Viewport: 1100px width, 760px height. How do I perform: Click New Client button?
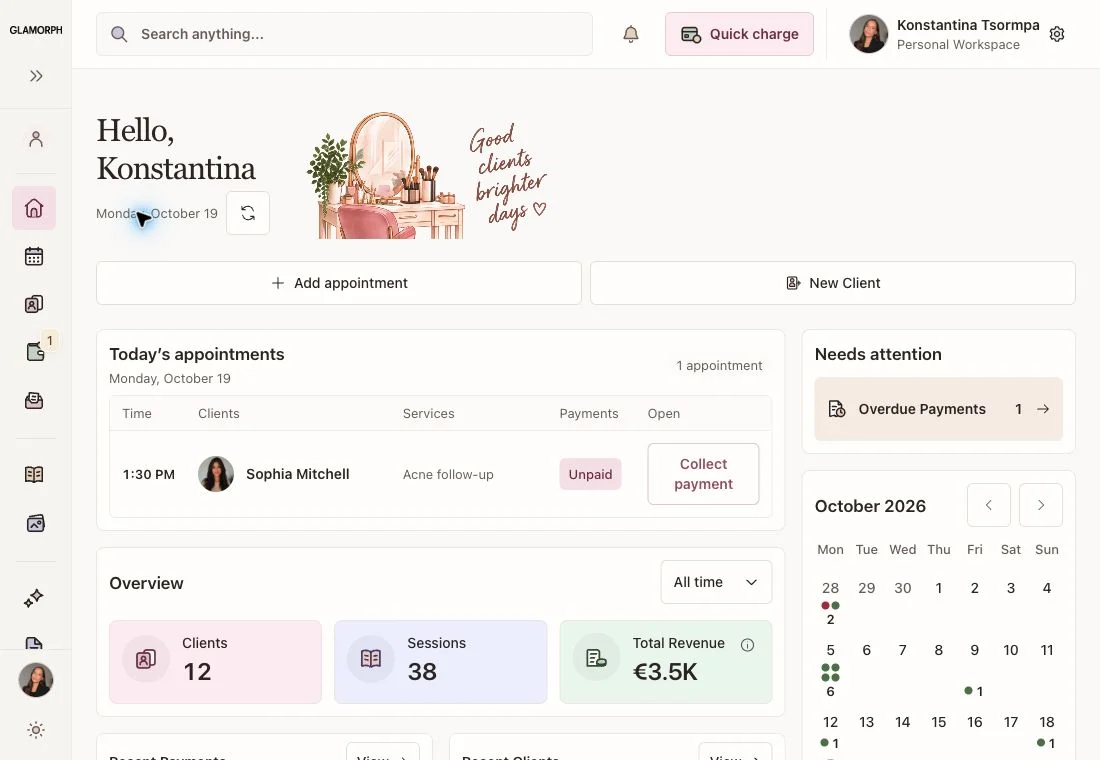833,283
